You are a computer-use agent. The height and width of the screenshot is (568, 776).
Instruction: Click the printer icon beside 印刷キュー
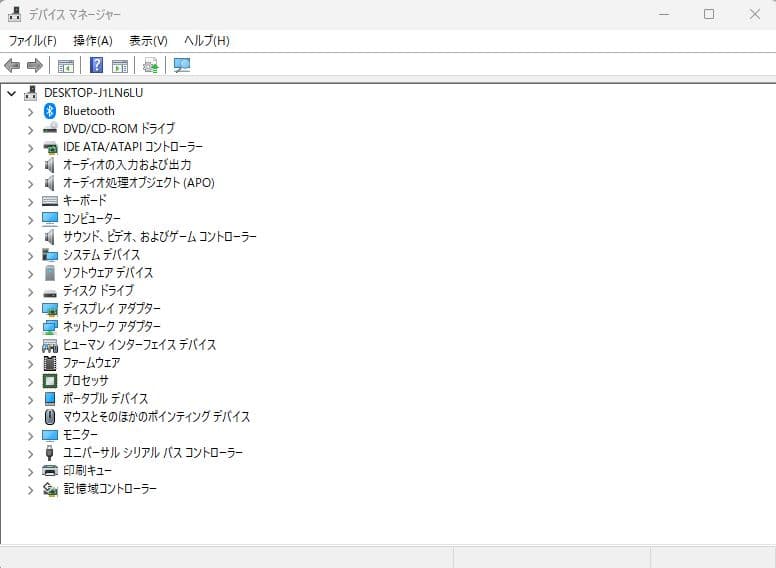pyautogui.click(x=50, y=471)
